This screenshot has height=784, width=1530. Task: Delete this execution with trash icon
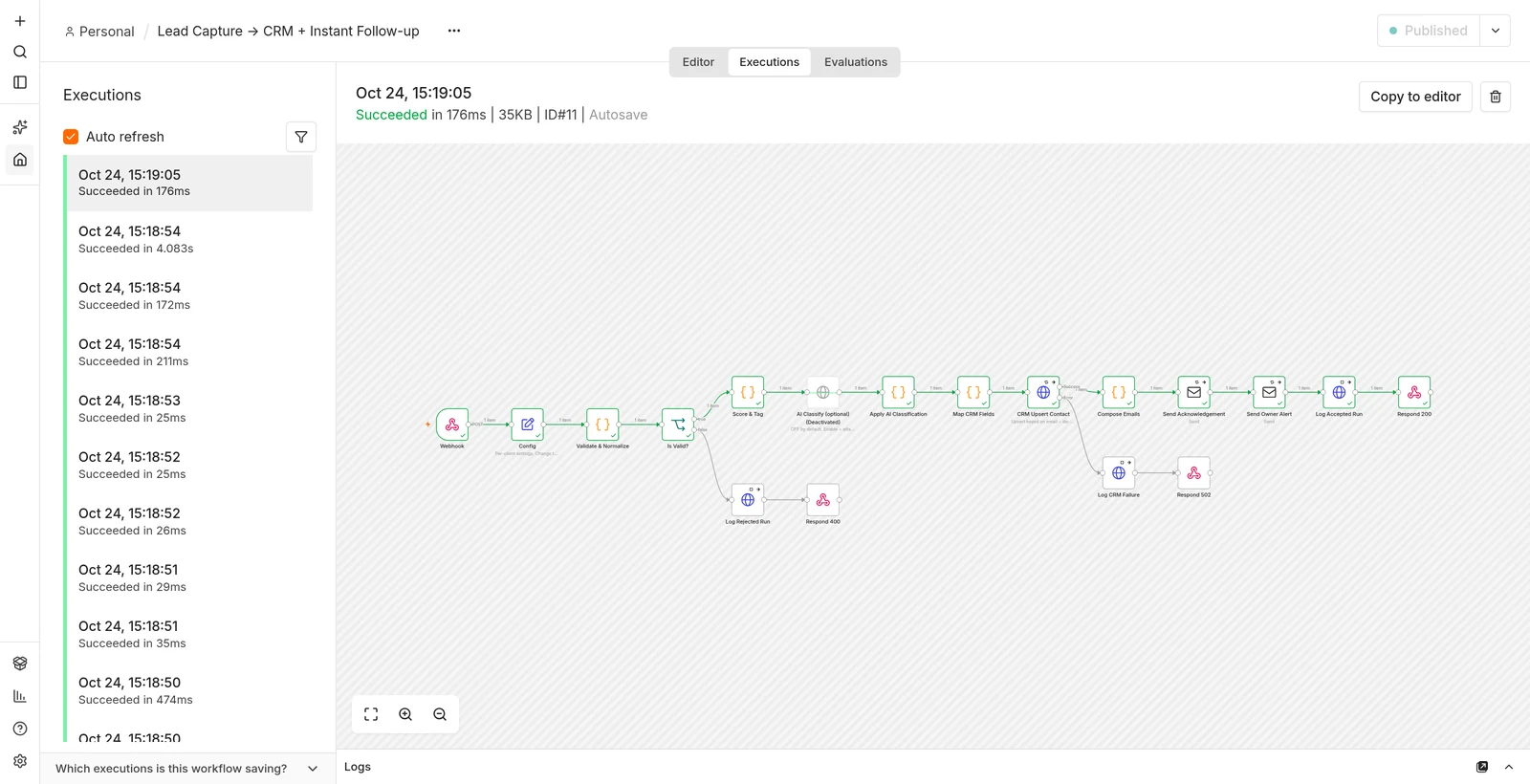pyautogui.click(x=1496, y=97)
